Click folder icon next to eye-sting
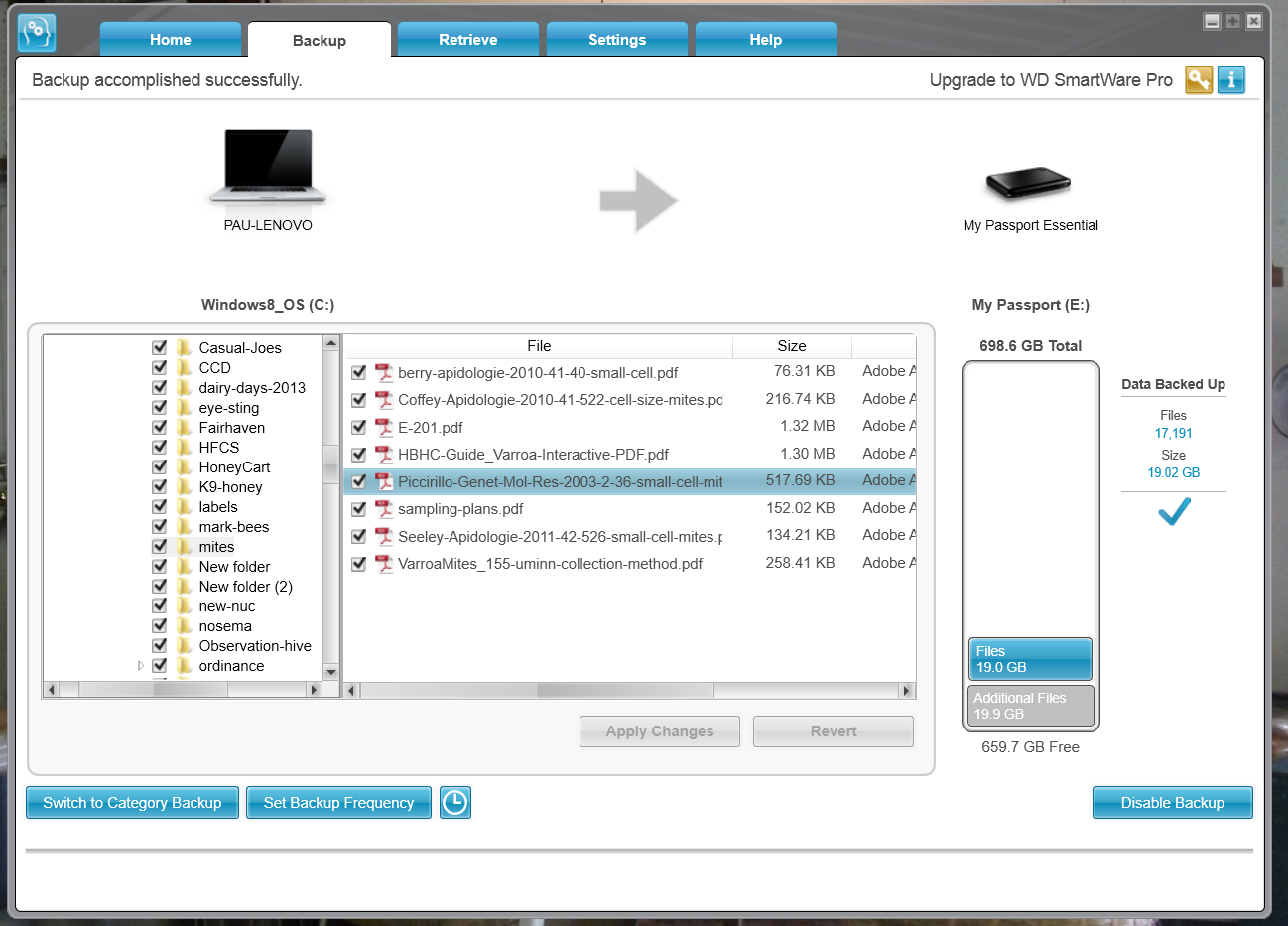This screenshot has width=1288, height=926. click(184, 407)
